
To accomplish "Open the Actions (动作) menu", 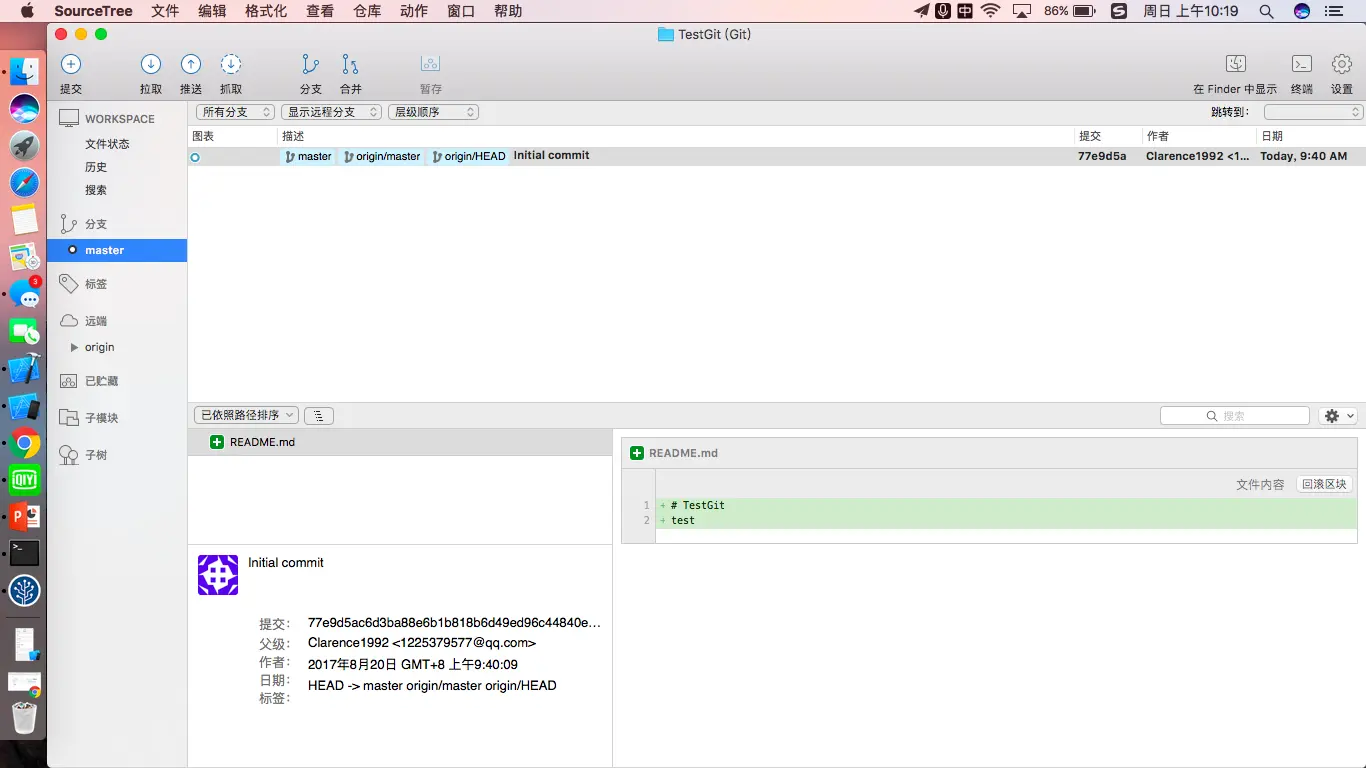I will (x=414, y=11).
